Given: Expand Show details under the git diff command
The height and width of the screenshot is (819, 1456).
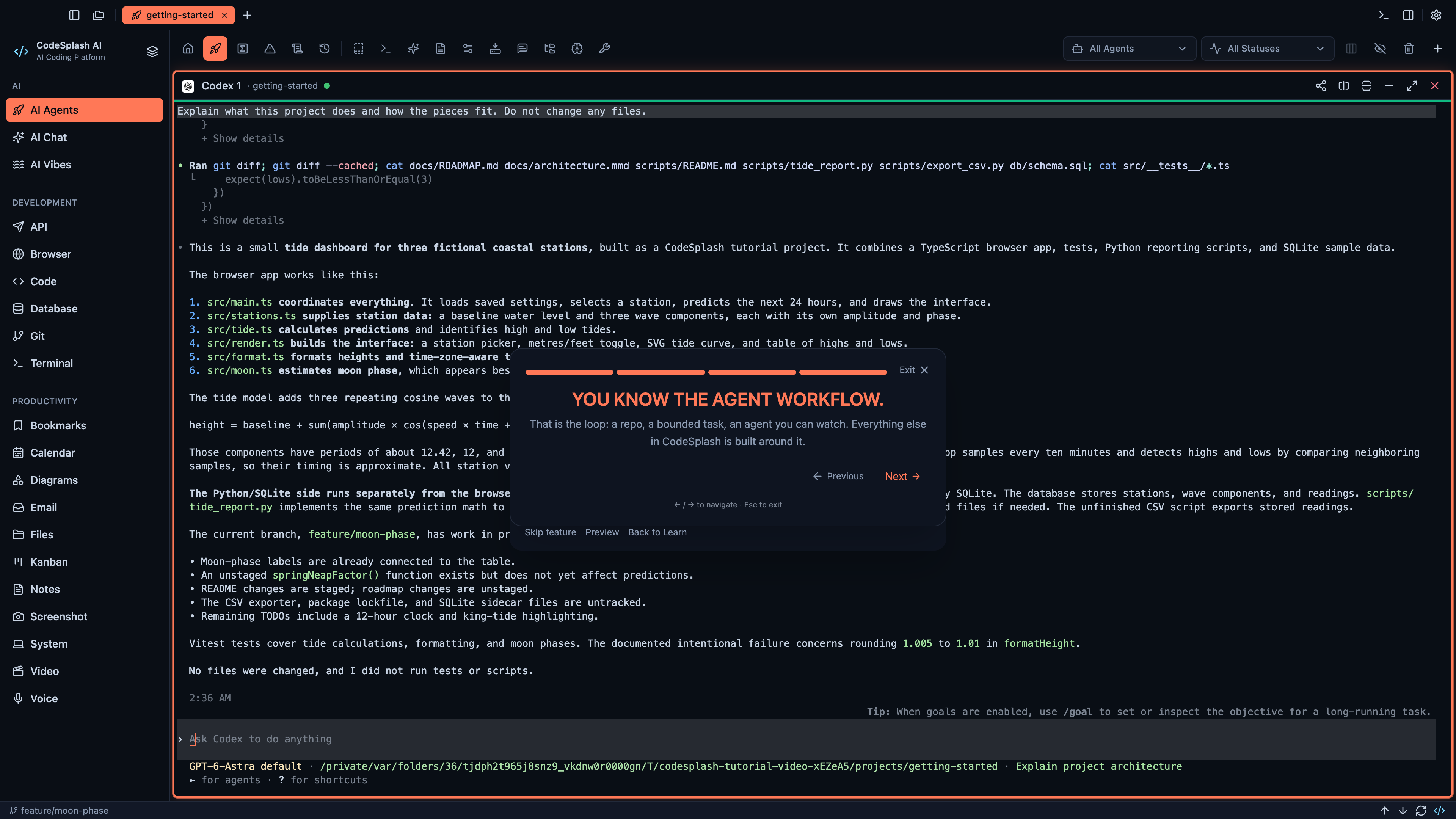Looking at the screenshot, I should point(243,220).
